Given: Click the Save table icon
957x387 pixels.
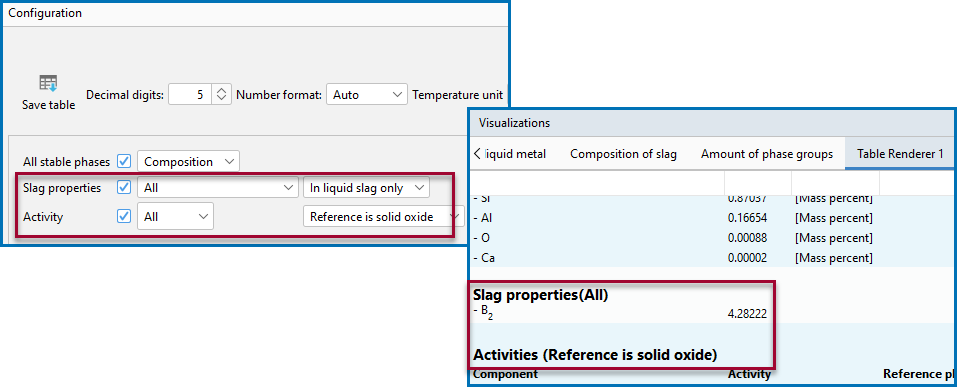Looking at the screenshot, I should pyautogui.click(x=48, y=83).
